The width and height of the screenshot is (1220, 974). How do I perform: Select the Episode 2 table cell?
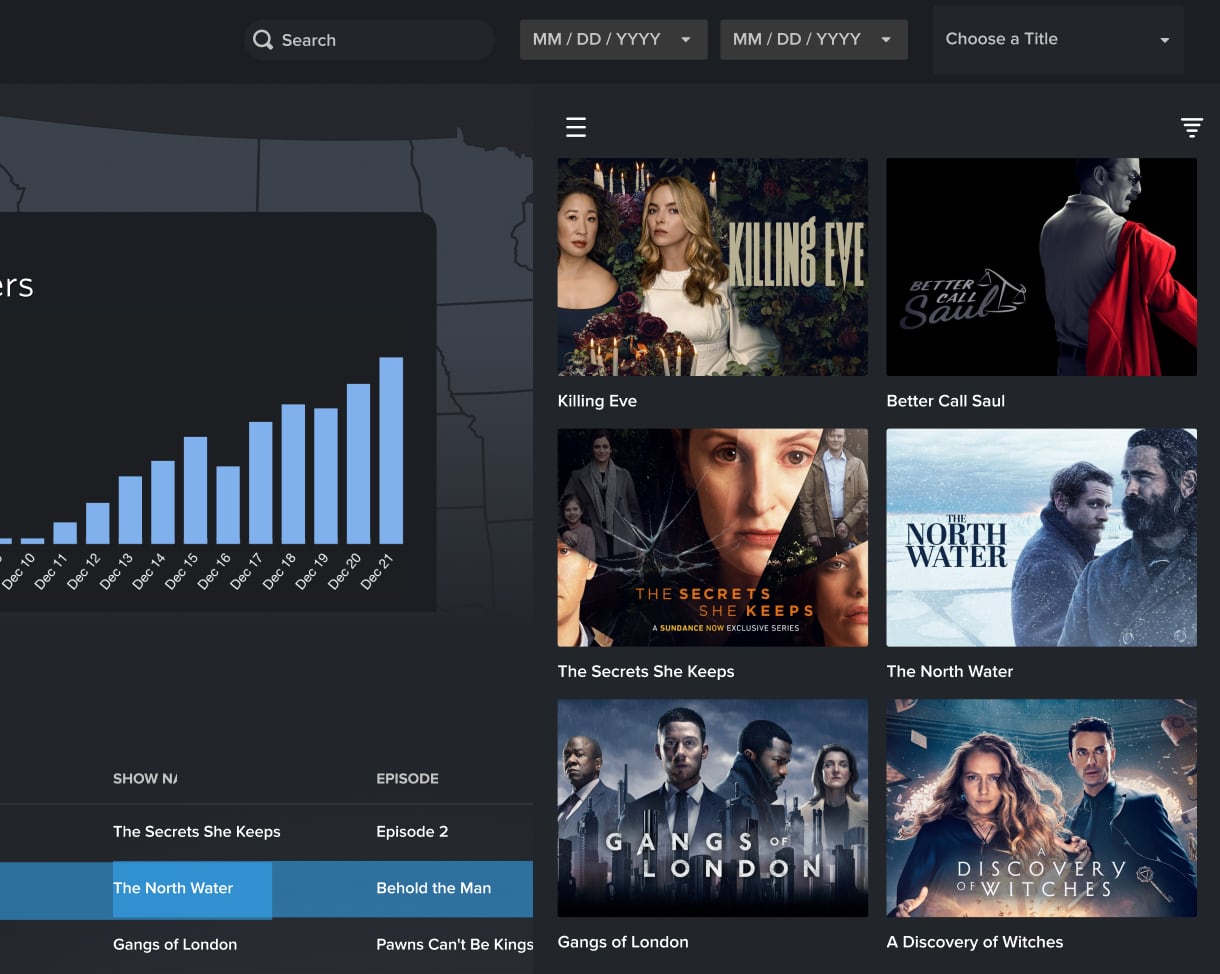click(412, 832)
